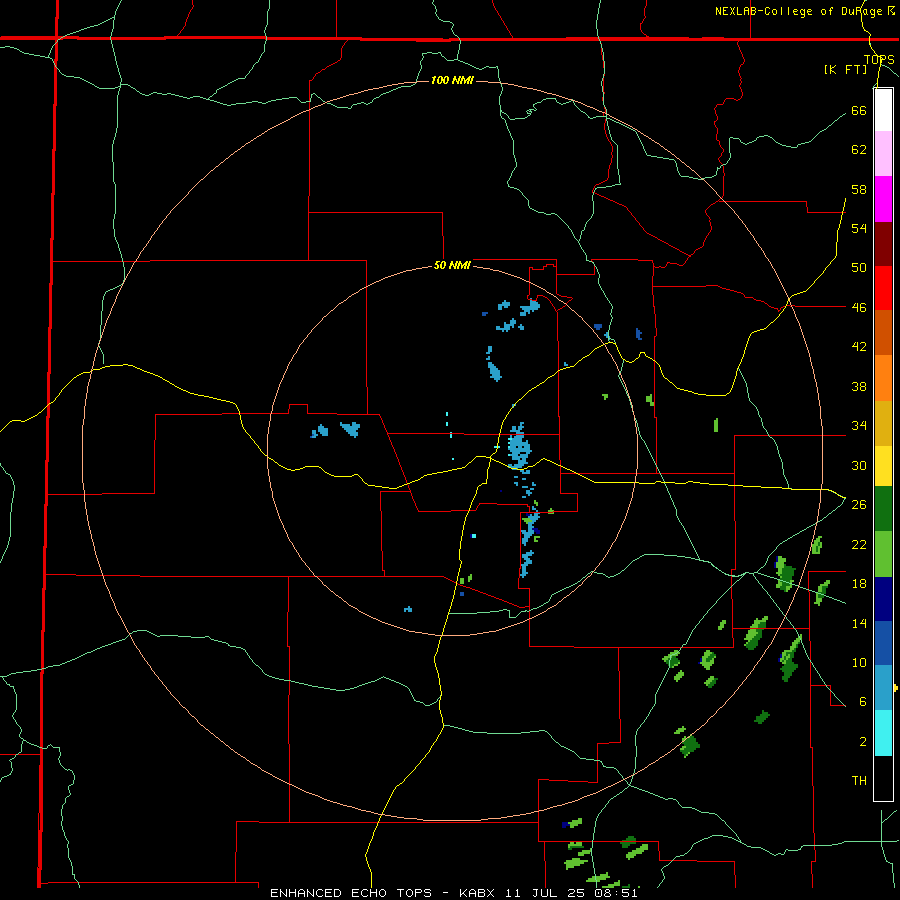This screenshot has height=900, width=900.
Task: Select the dark green legend swatch
Action: click(883, 509)
